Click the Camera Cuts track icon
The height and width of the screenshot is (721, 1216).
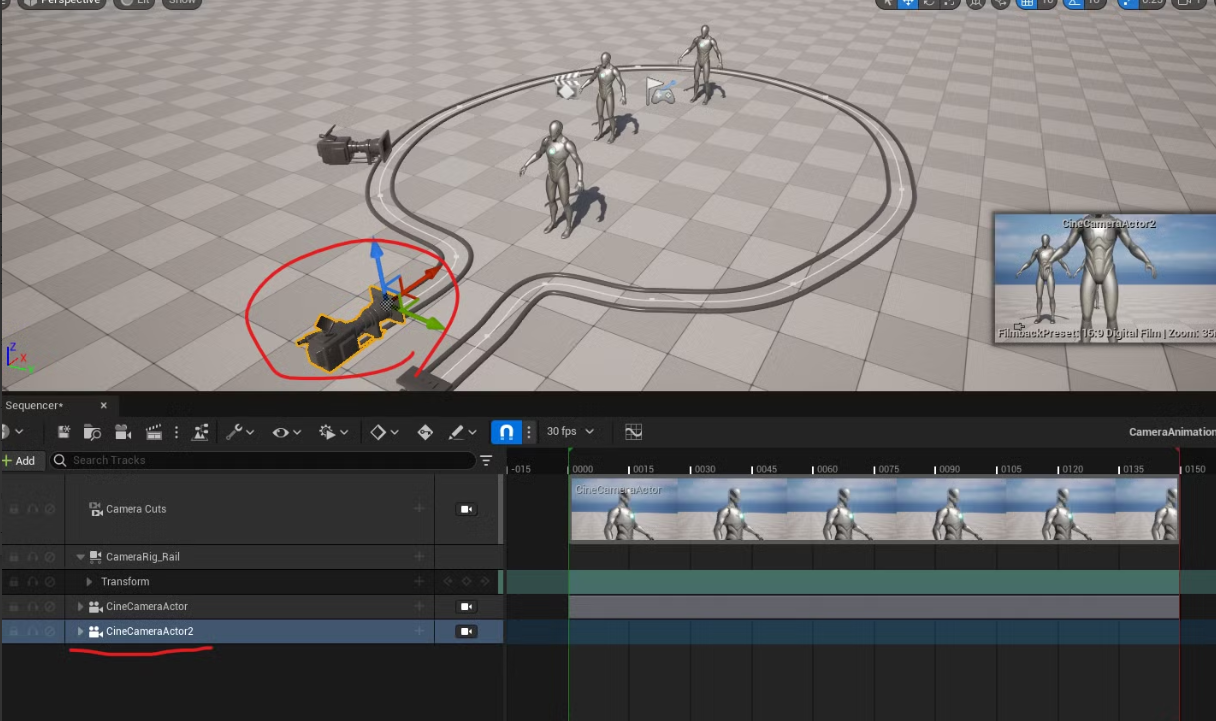(96, 509)
